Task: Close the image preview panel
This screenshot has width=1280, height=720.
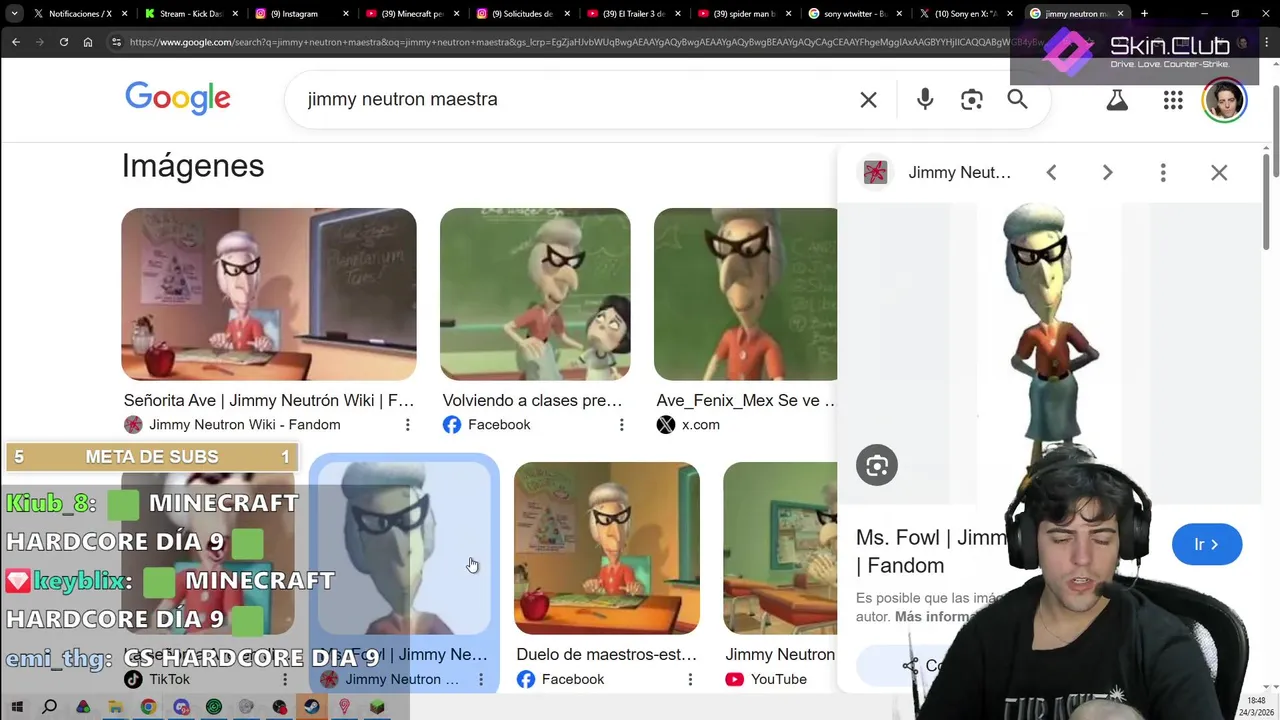Action: (x=1219, y=172)
